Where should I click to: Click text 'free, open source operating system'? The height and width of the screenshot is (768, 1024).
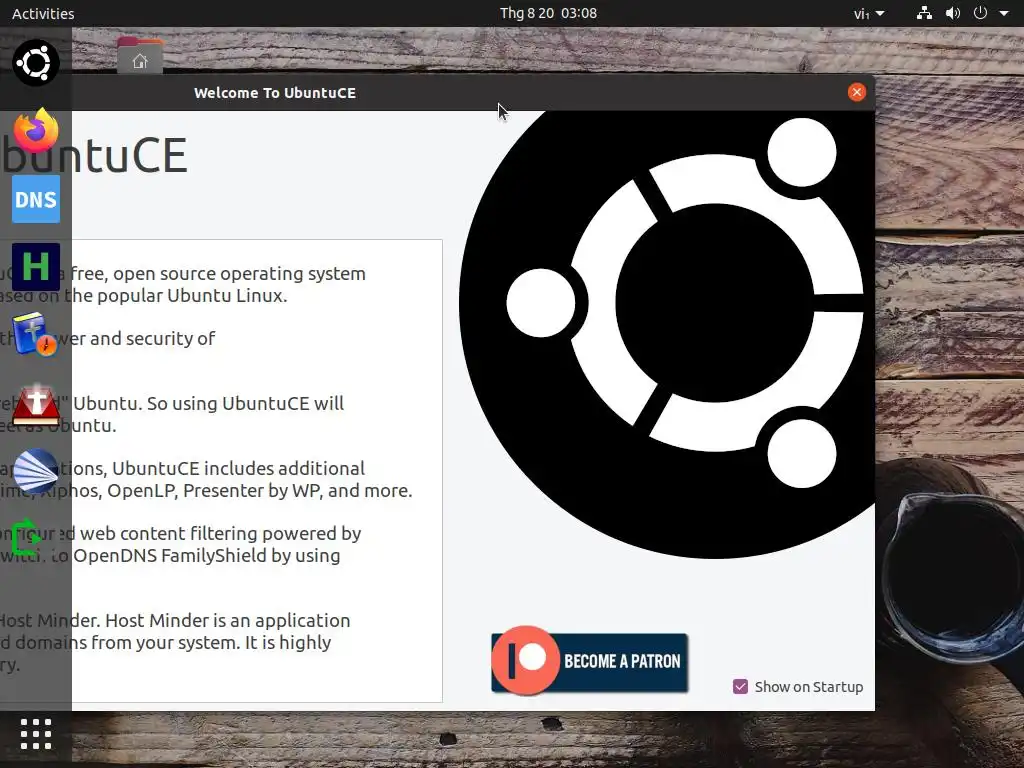point(218,274)
